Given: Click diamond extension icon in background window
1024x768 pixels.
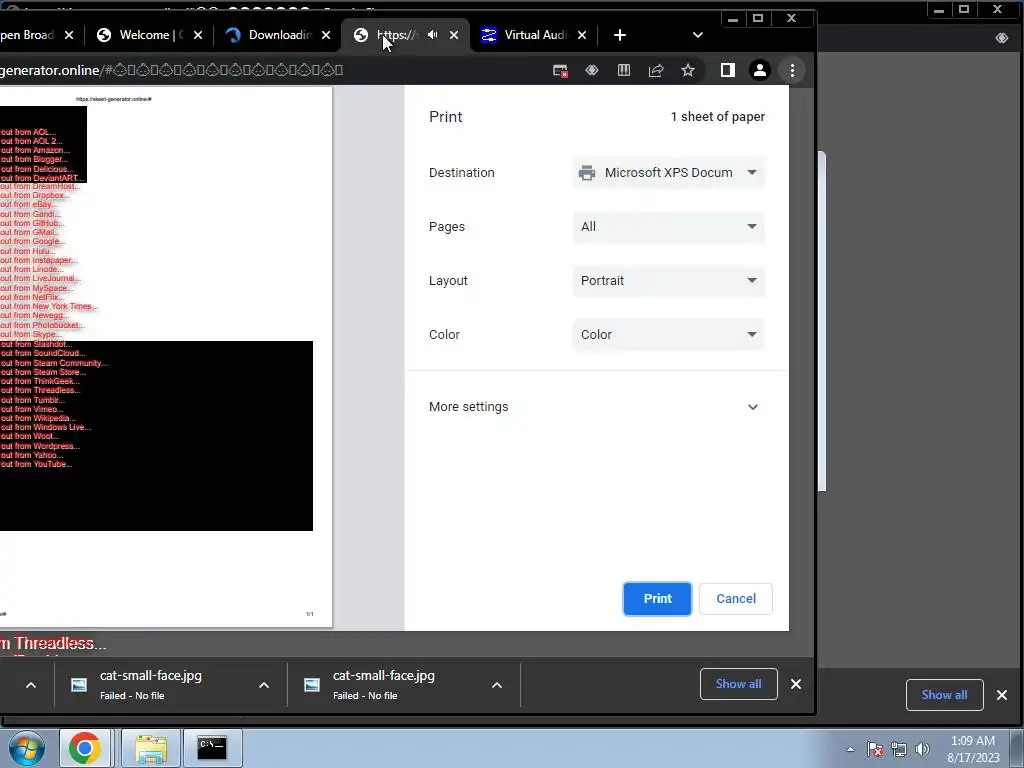Looking at the screenshot, I should pos(1002,38).
